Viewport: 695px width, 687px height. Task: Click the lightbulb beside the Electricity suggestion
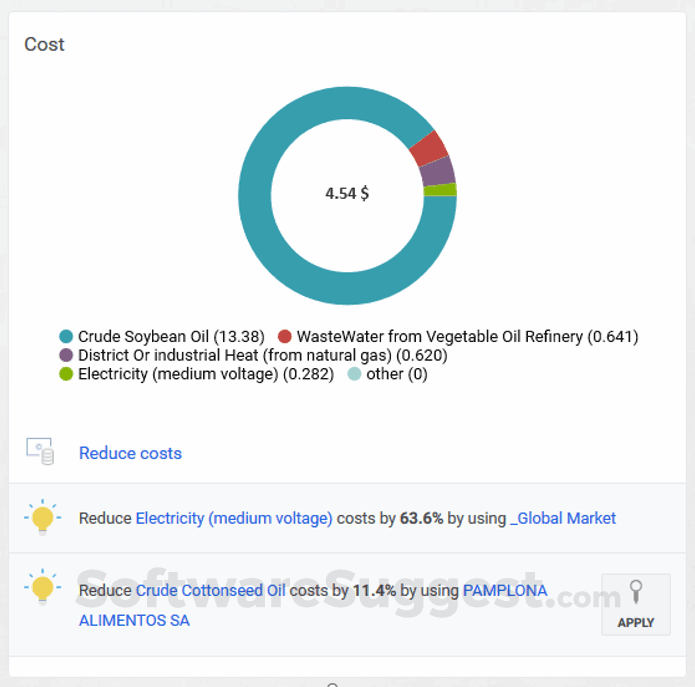(x=42, y=518)
